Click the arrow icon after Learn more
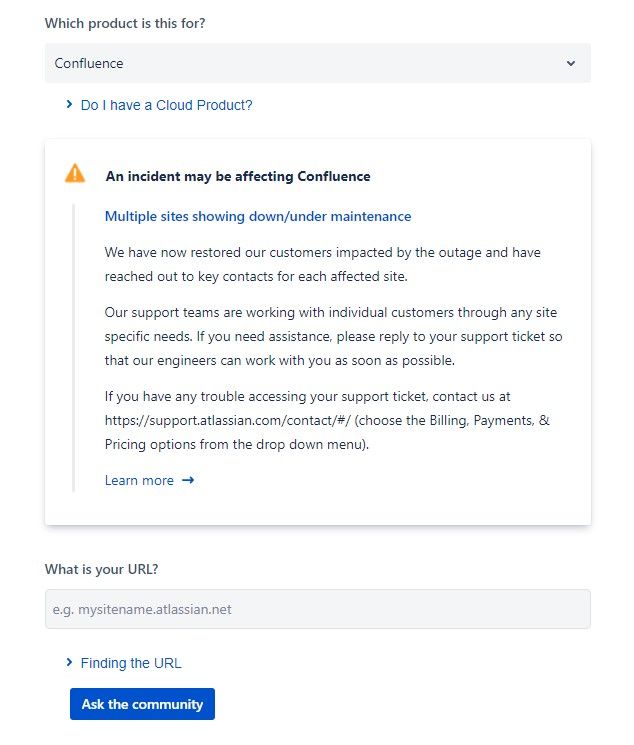Viewport: 634px width, 745px height. (188, 480)
